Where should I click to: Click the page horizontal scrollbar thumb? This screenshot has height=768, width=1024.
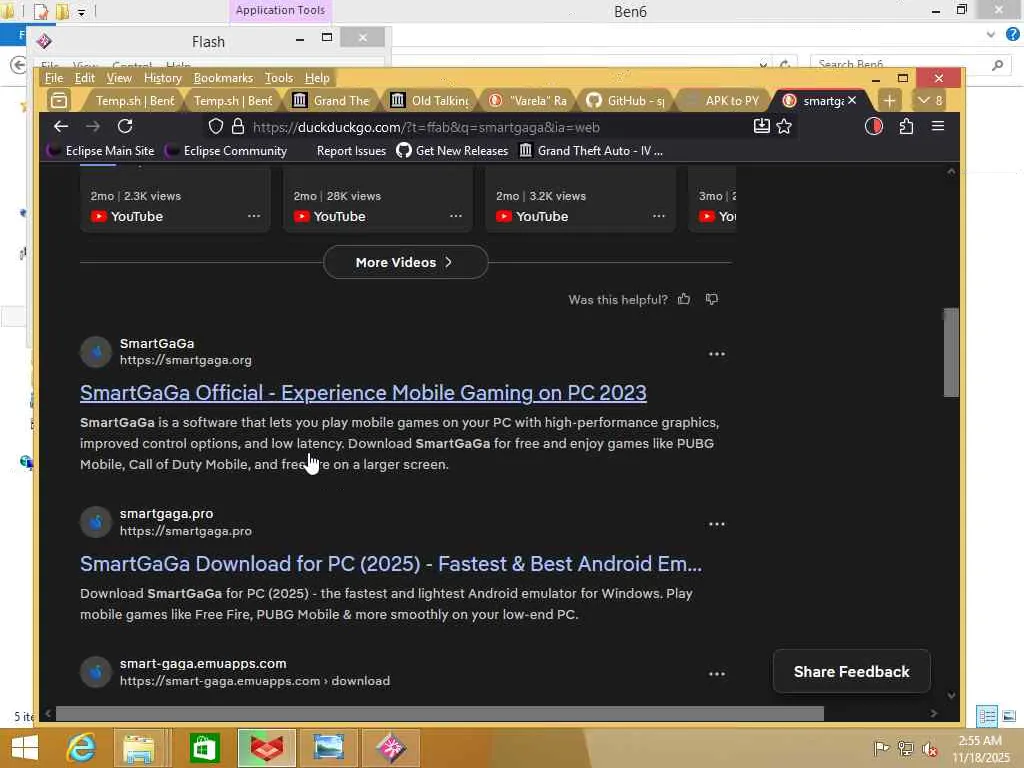pos(439,714)
